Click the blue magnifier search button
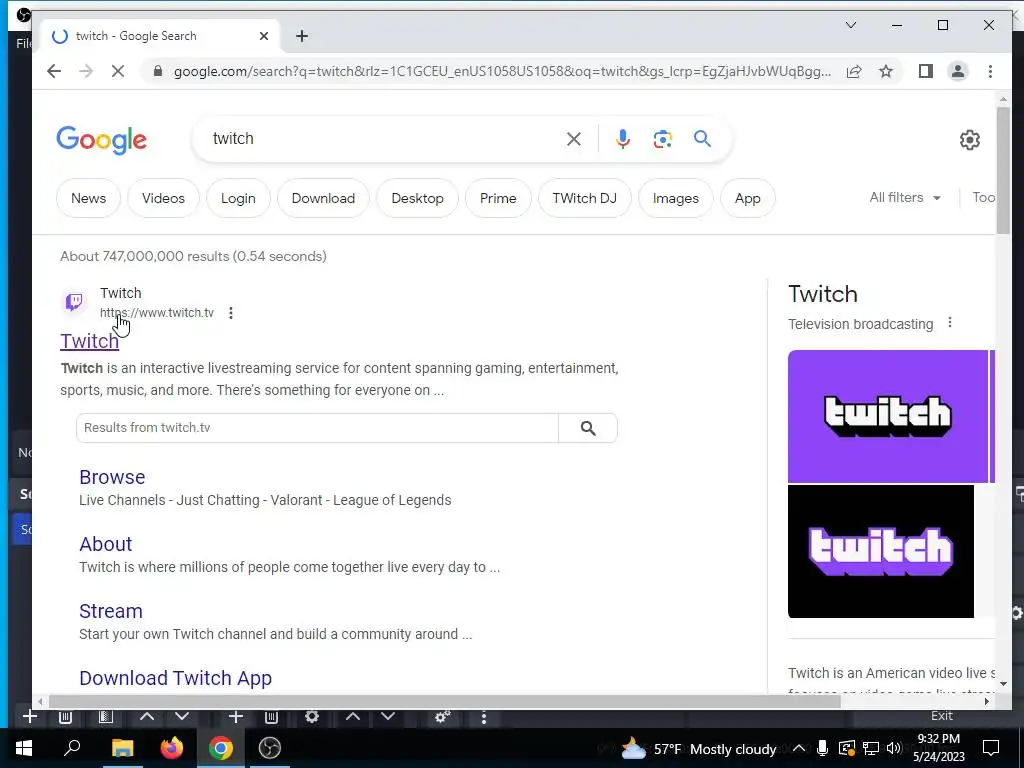 [702, 138]
